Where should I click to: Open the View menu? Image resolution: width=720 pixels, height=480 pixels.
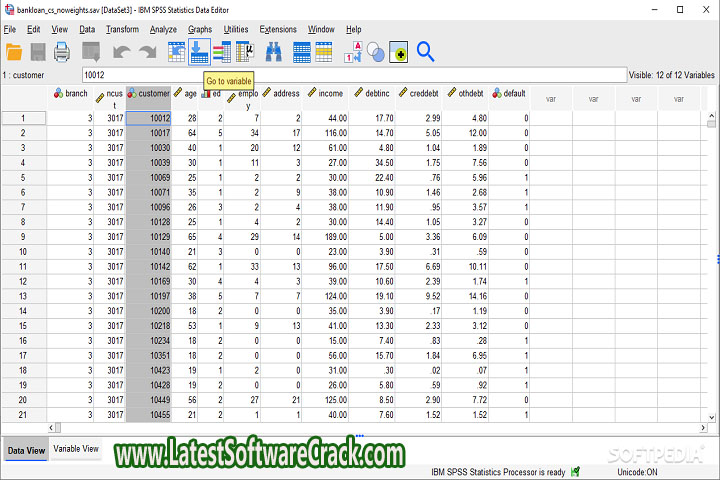(x=59, y=29)
